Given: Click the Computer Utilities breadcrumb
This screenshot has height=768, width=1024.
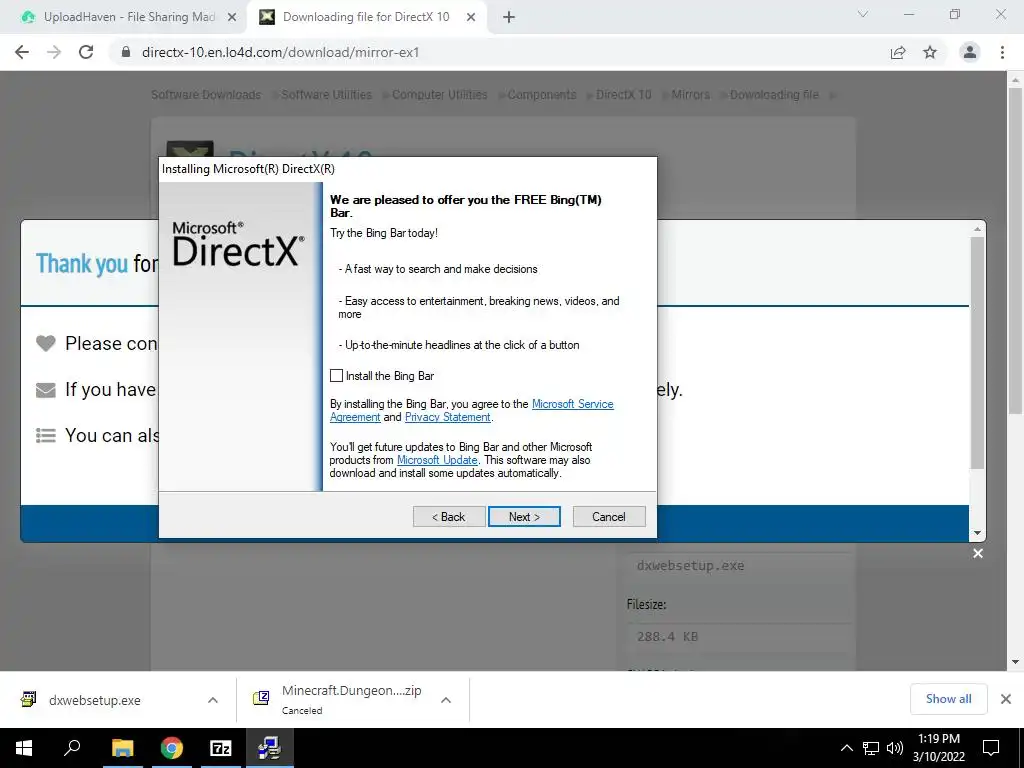Looking at the screenshot, I should click(440, 95).
